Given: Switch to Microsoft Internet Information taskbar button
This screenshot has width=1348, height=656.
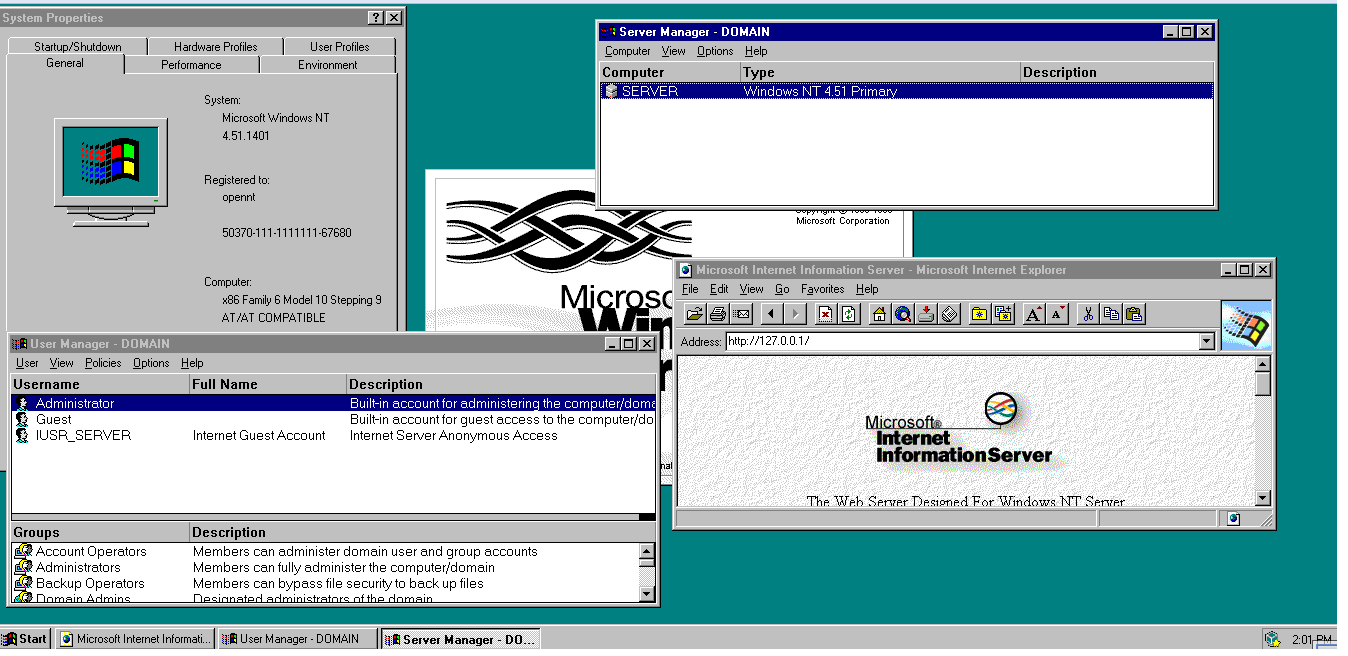Looking at the screenshot, I should (x=135, y=639).
